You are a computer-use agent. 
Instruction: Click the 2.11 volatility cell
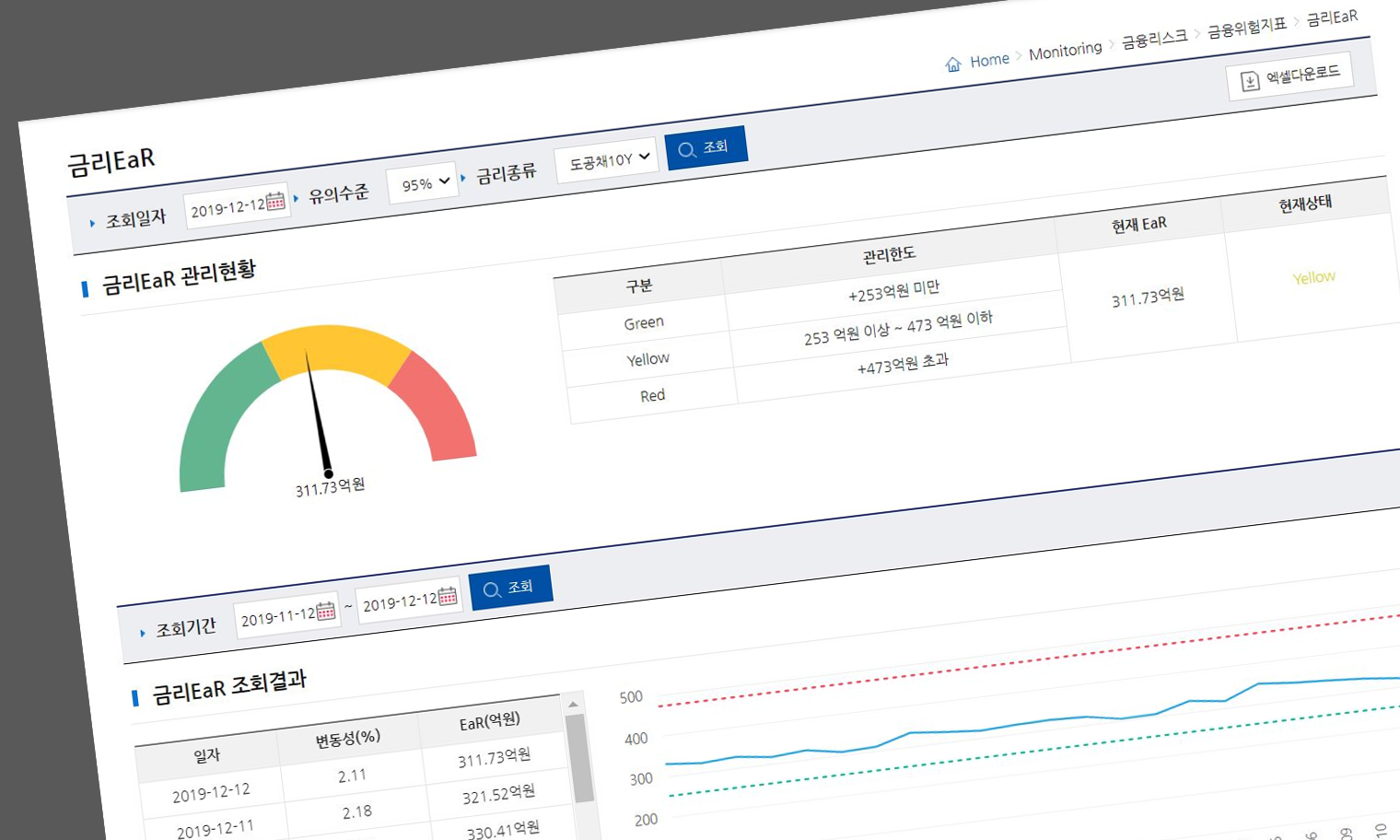tap(352, 776)
